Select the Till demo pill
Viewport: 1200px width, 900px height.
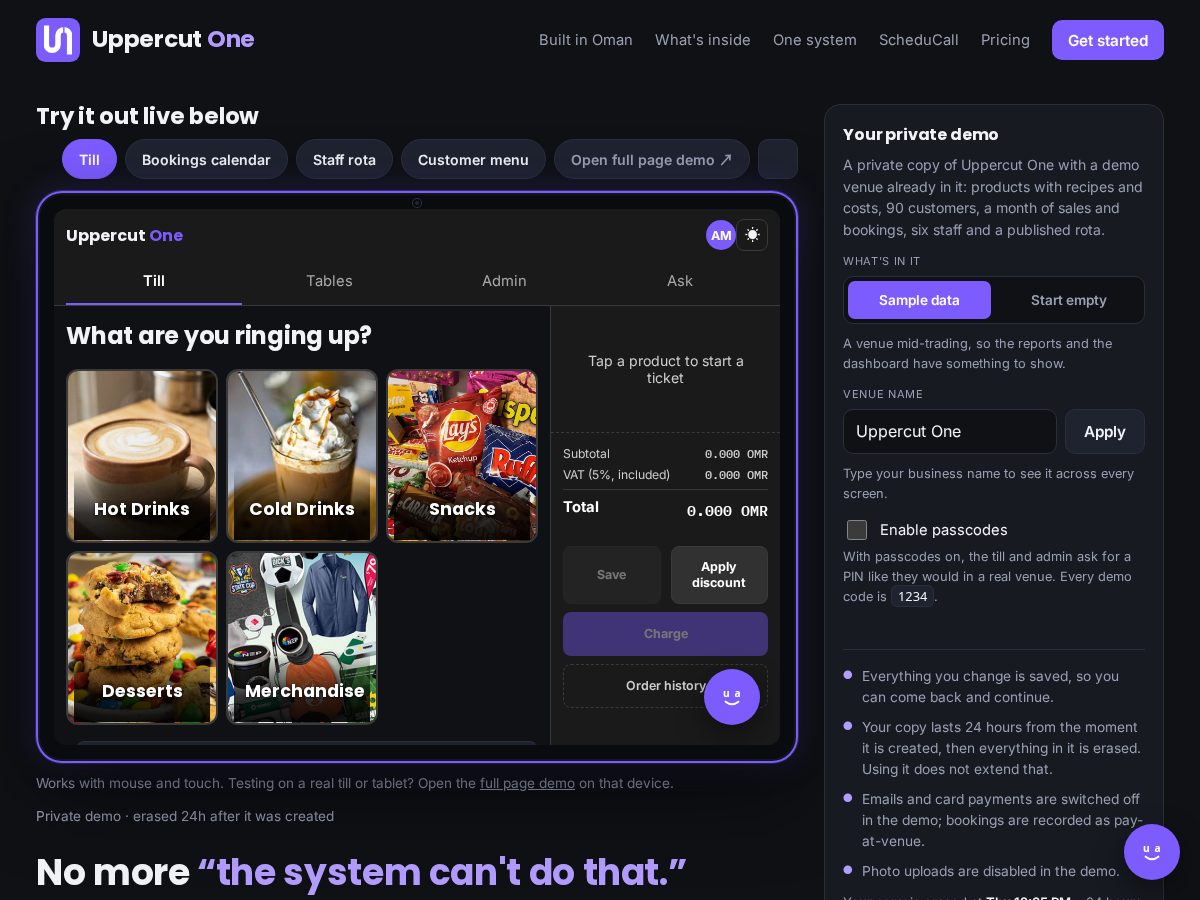pos(89,159)
